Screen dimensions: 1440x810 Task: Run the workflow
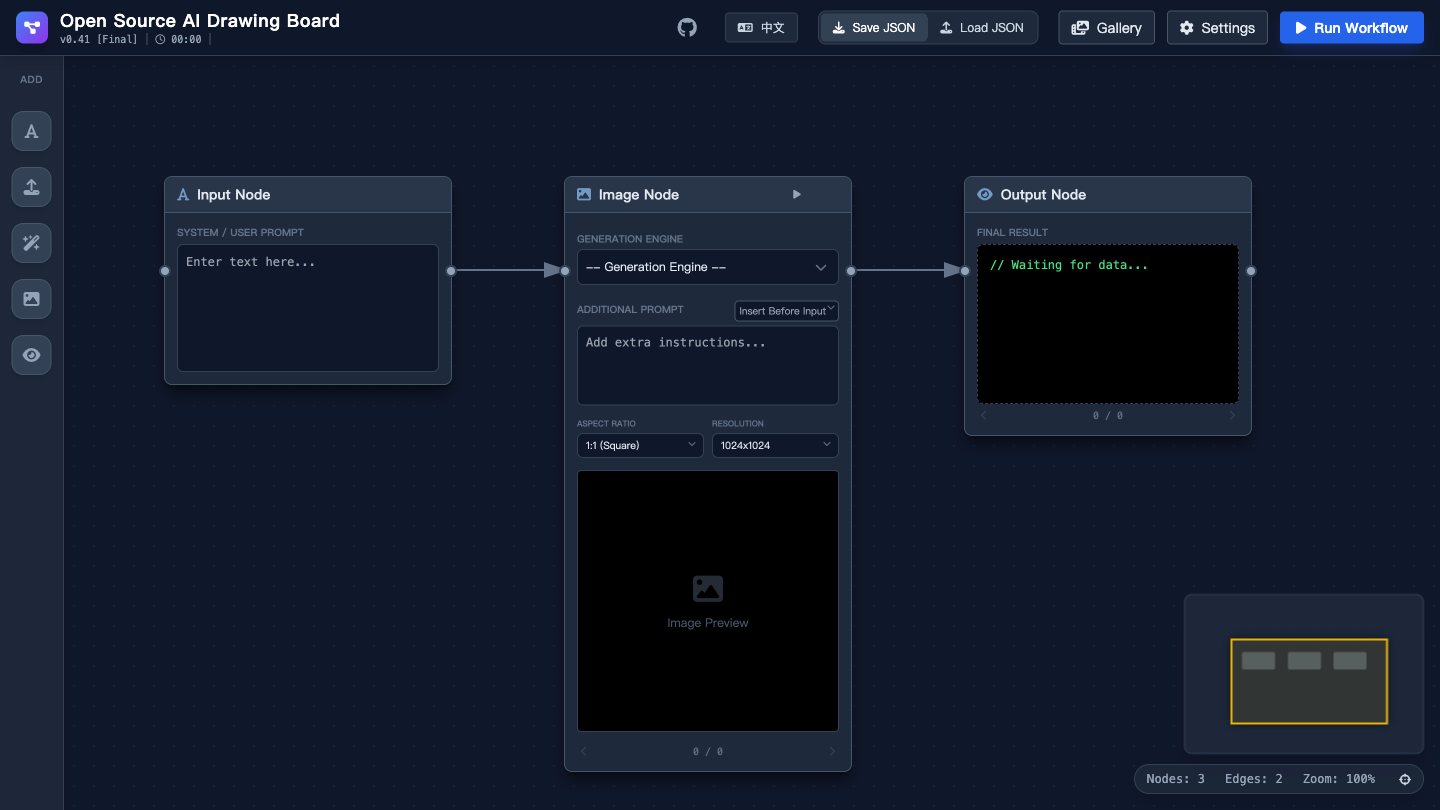[1351, 28]
